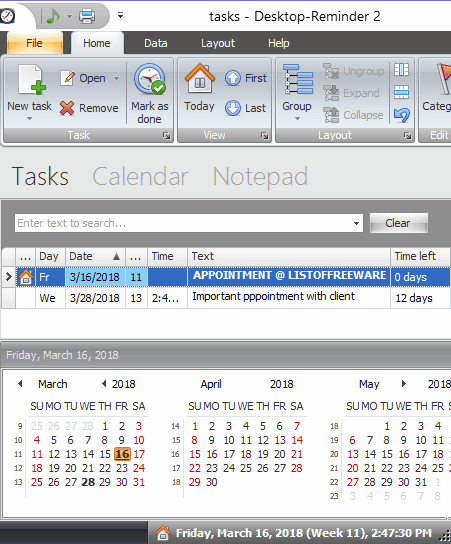Switch to the Data ribbon tab
Image resolution: width=451 pixels, height=544 pixels.
(156, 43)
